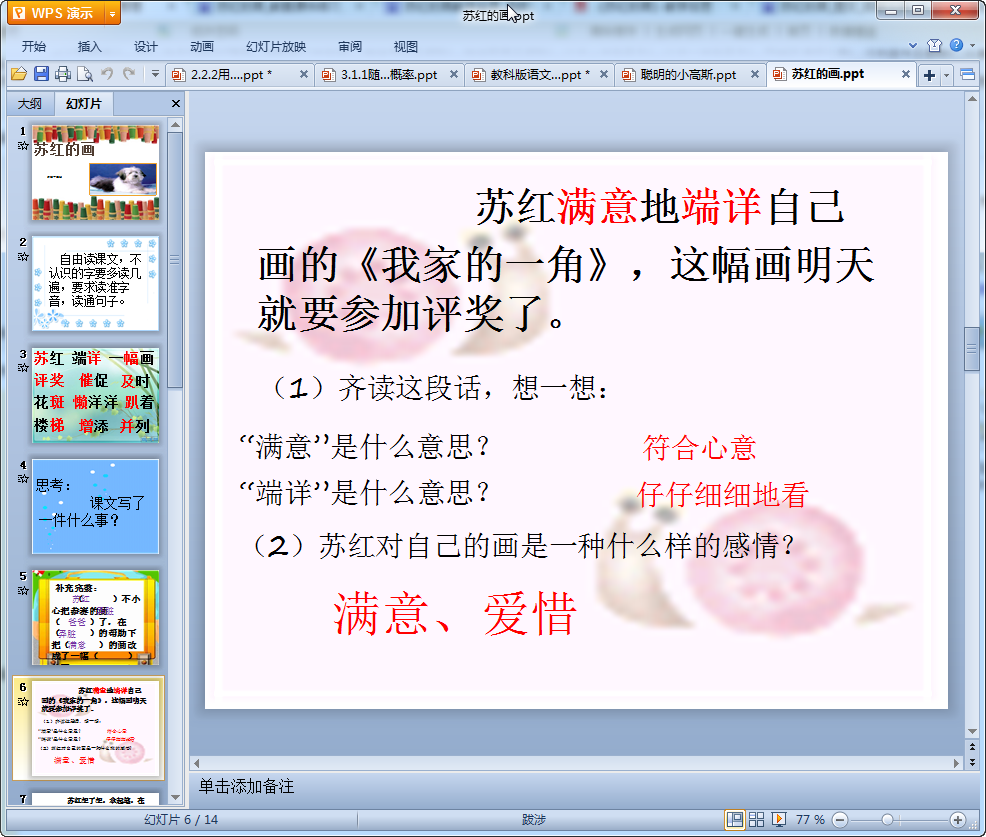Click the red answer text 满意、爱惜 on slide

pos(455,614)
